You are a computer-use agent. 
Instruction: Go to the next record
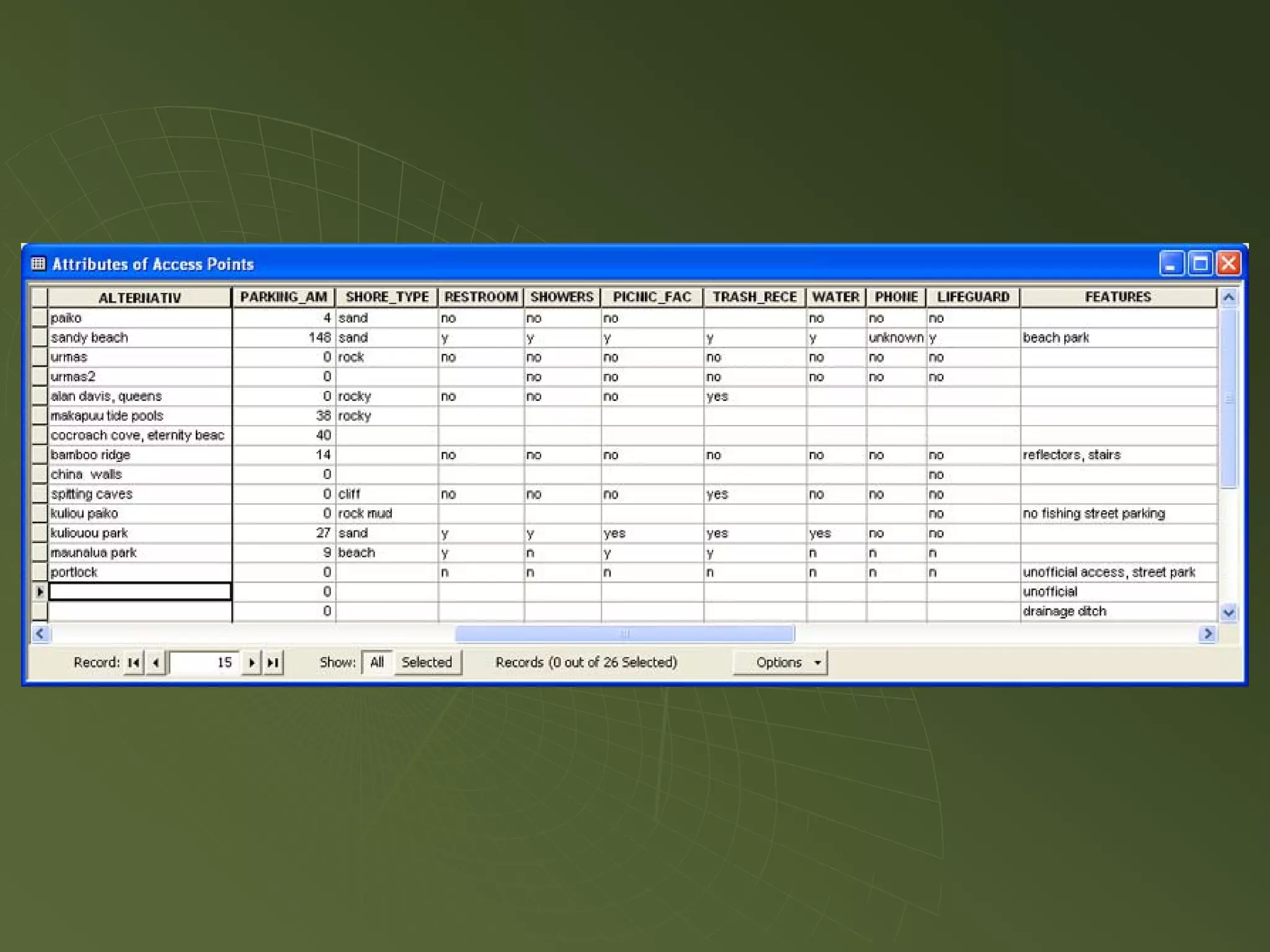(251, 663)
